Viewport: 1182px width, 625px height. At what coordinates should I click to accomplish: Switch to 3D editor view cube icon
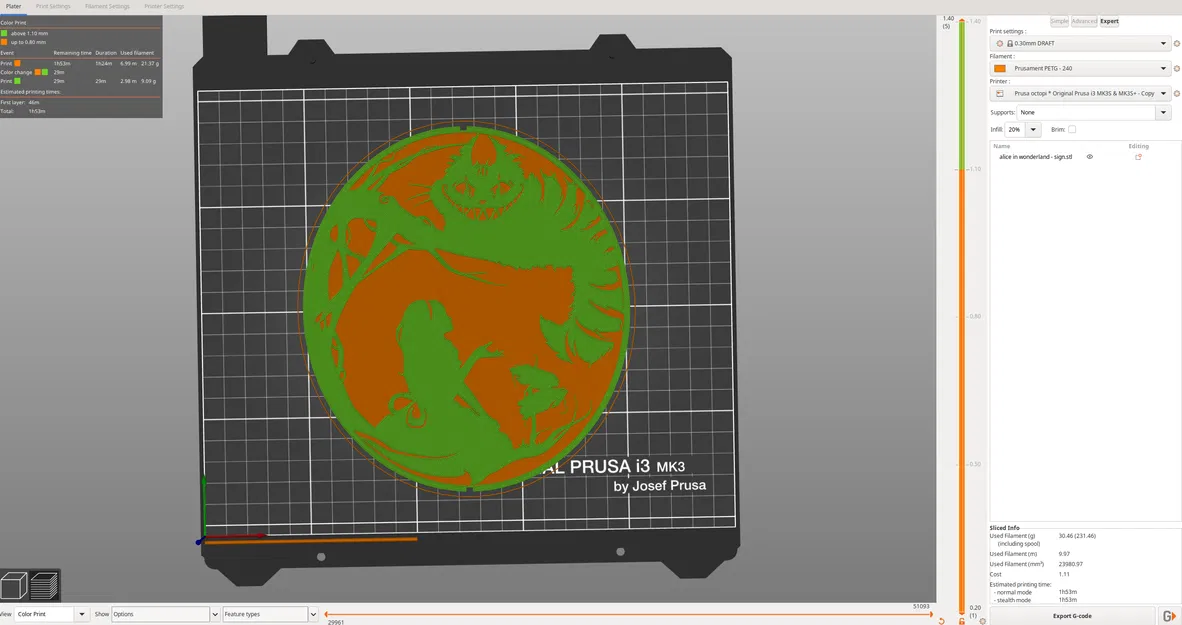pos(14,586)
